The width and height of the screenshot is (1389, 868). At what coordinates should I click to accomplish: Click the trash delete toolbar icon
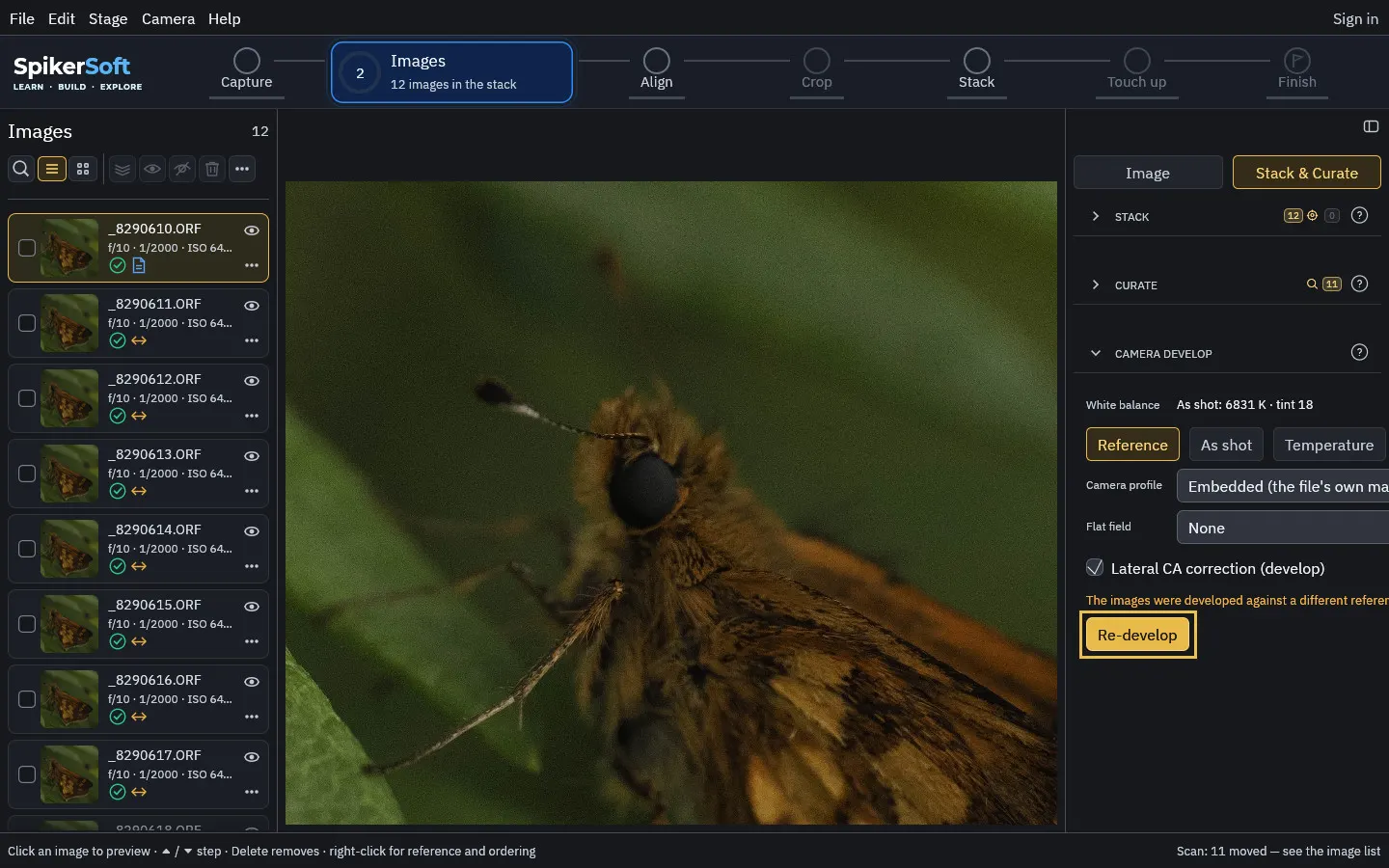[x=212, y=169]
